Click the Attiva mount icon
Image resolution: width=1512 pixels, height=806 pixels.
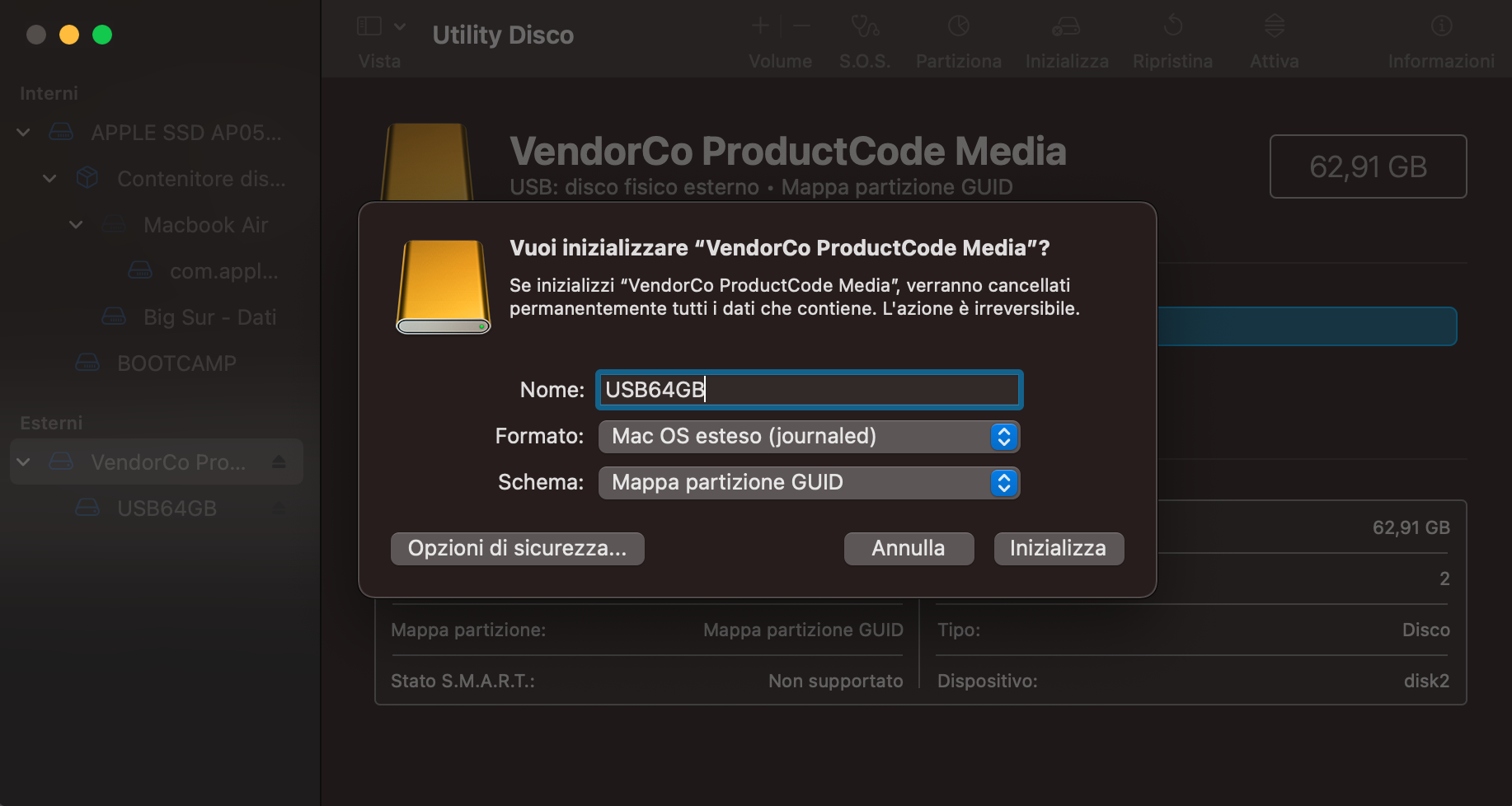tap(1275, 26)
